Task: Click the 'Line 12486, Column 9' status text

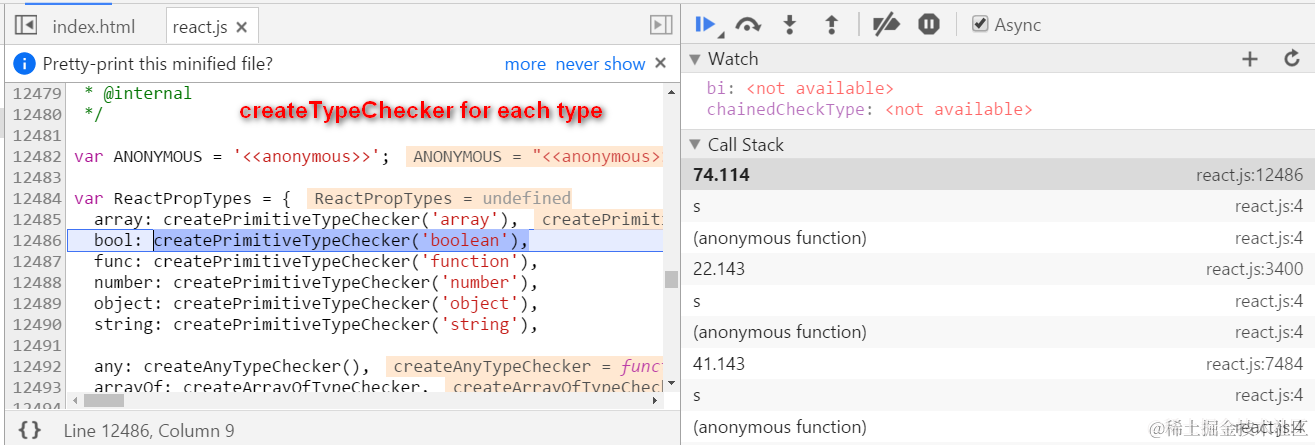Action: tap(149, 431)
